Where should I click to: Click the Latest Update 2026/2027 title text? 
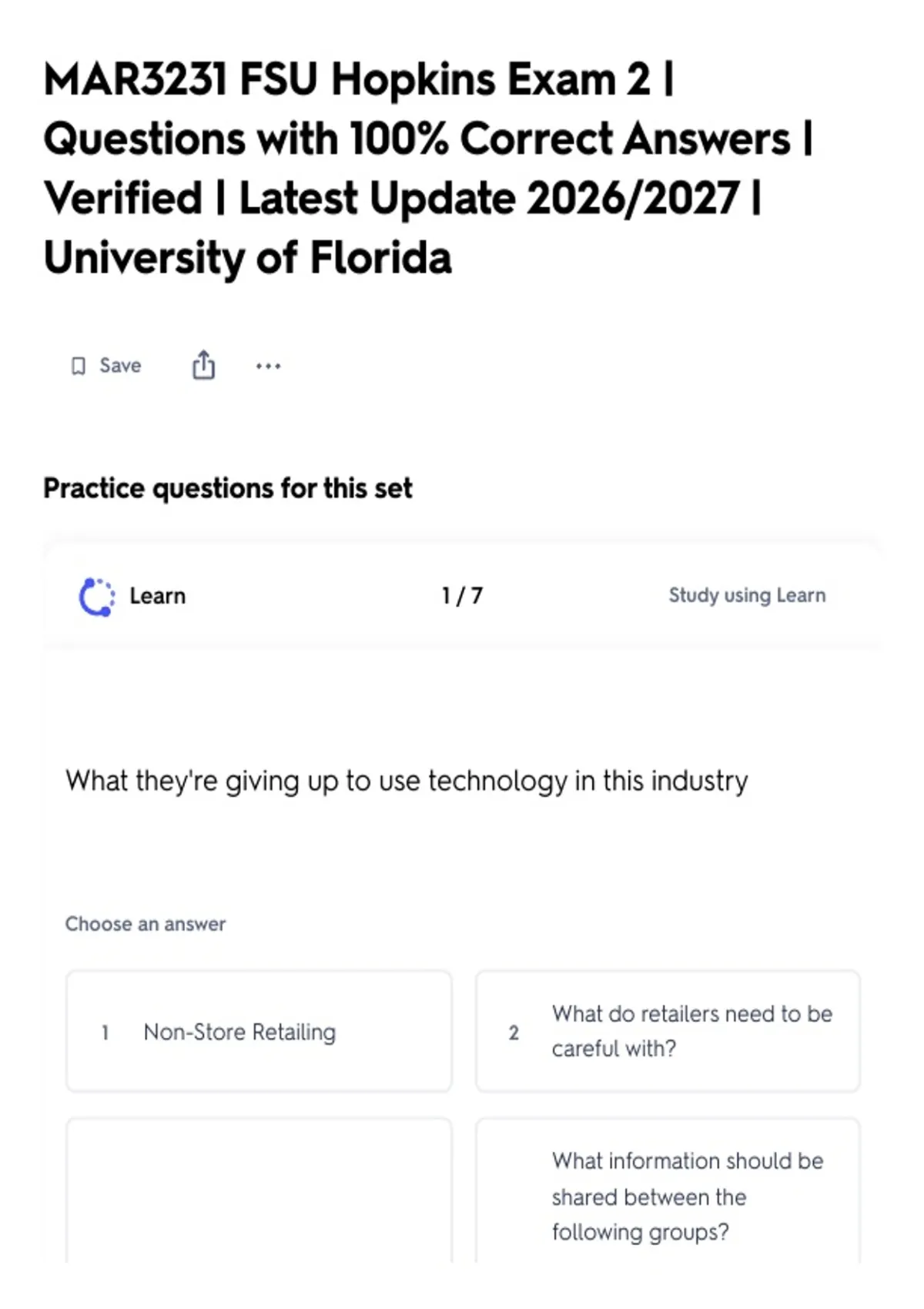click(489, 199)
